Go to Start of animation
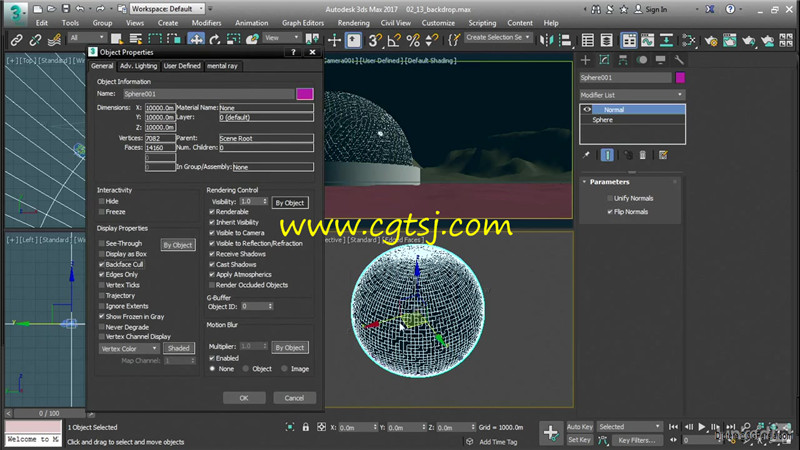 pos(673,427)
